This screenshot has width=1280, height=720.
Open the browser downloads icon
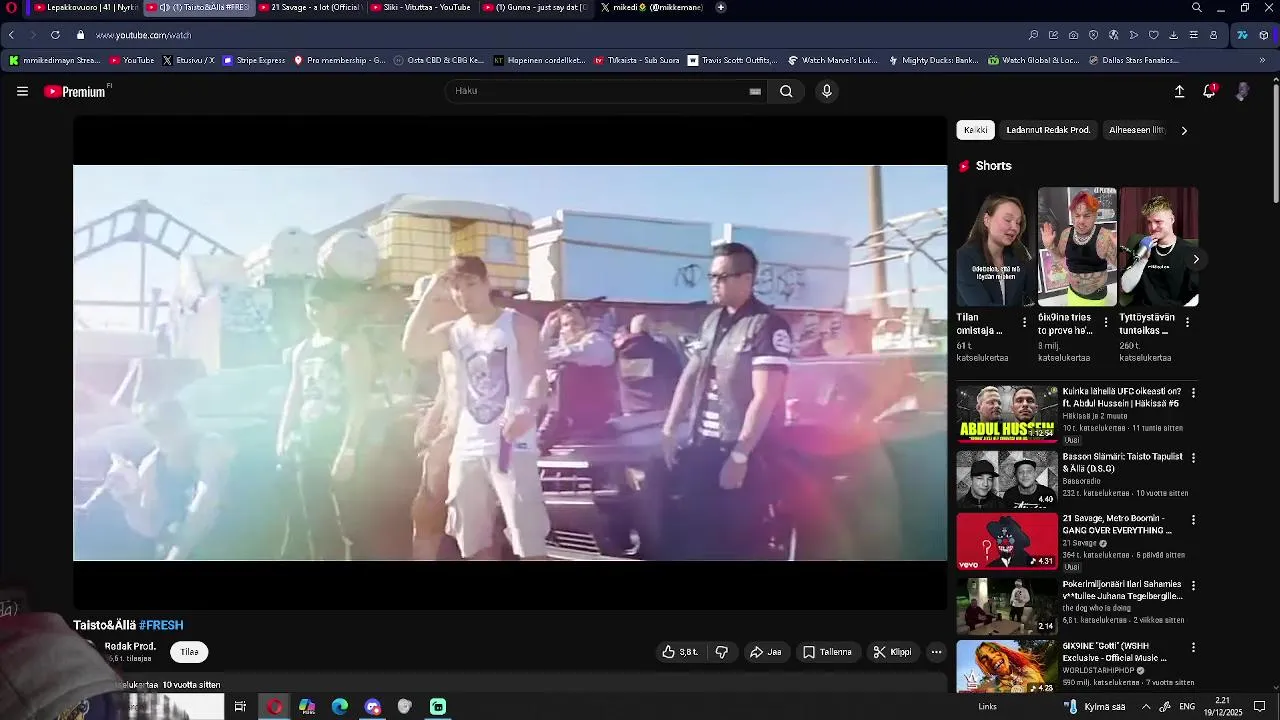pyautogui.click(x=1173, y=35)
